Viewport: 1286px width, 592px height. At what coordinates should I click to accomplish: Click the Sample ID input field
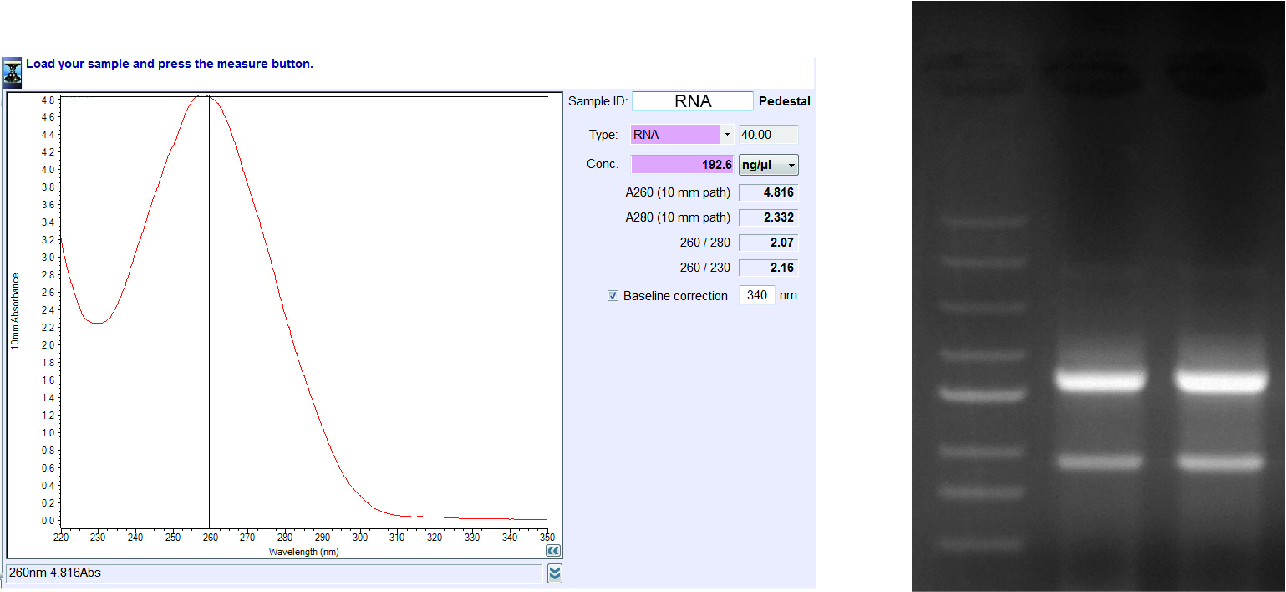[x=692, y=101]
